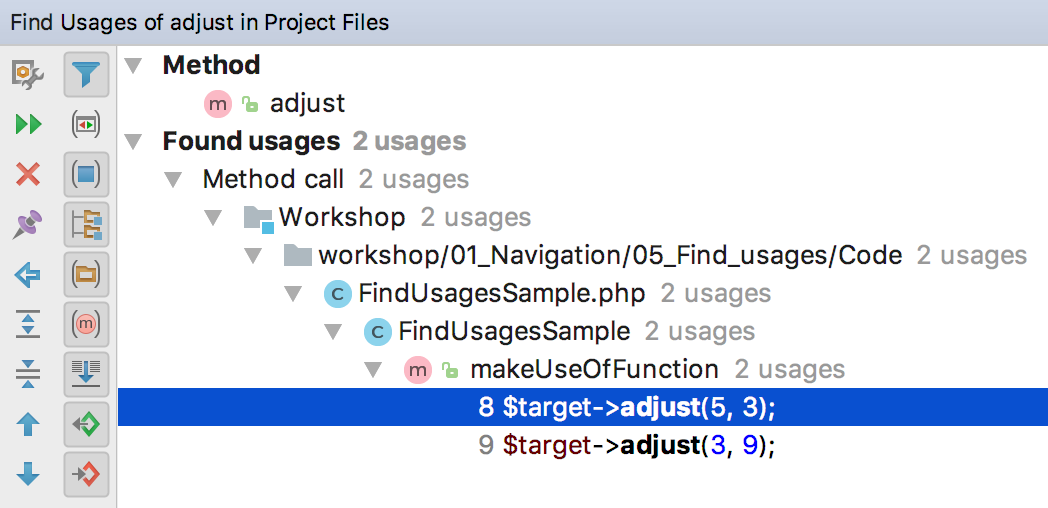Toggle group by method 'm' button
1048x508 pixels.
tap(86, 323)
